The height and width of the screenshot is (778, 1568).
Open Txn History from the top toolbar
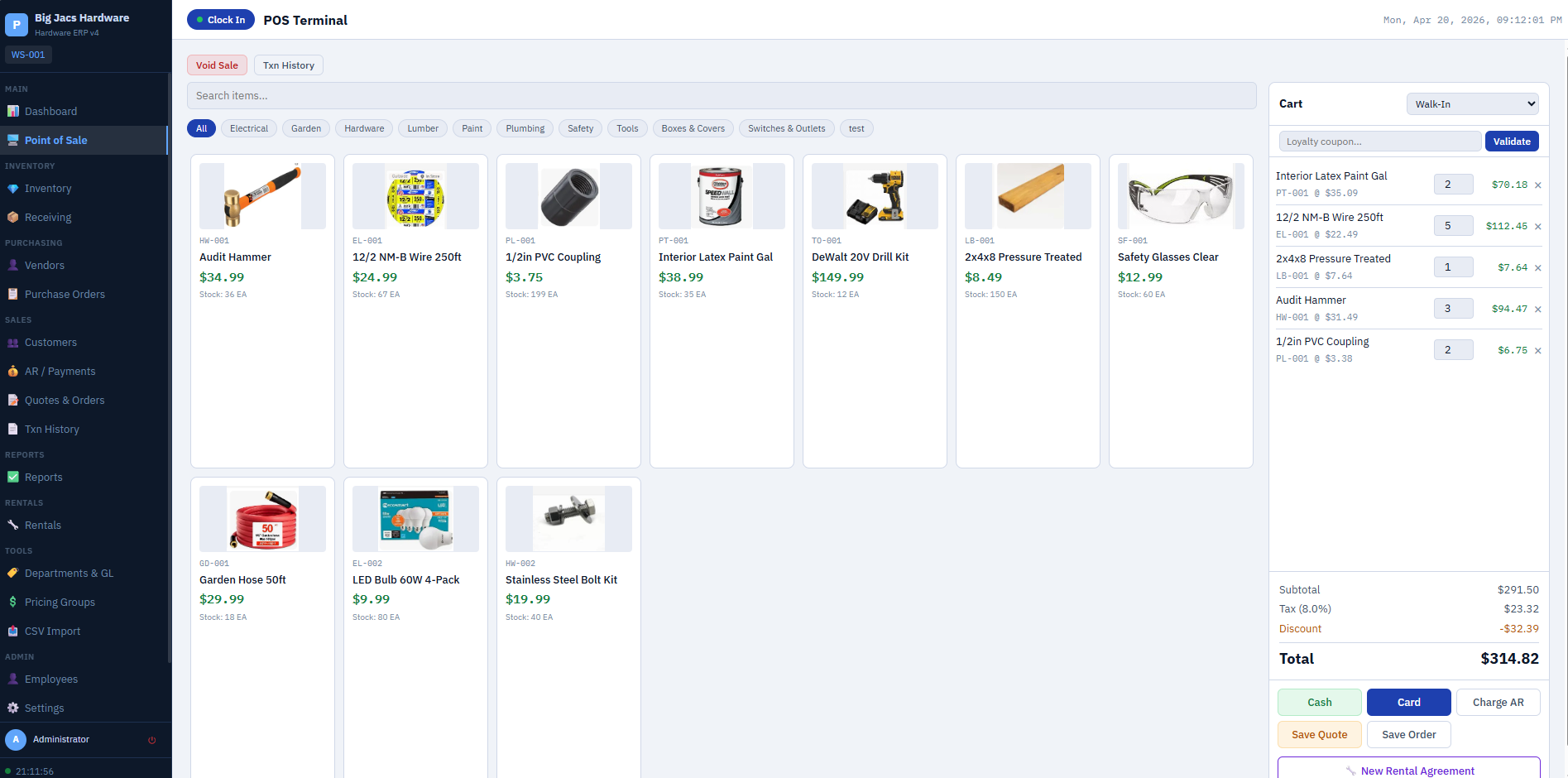point(289,65)
